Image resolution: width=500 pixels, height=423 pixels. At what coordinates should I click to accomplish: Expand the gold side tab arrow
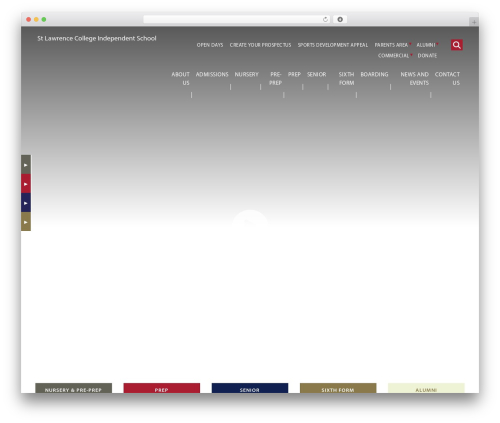26,222
